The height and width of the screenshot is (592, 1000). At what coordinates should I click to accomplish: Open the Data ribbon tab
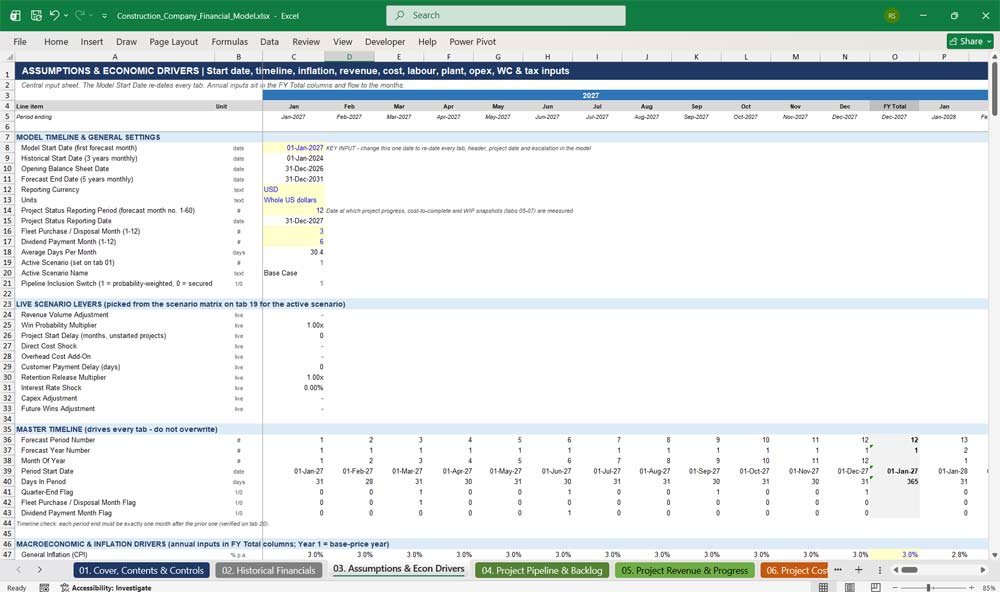point(269,41)
